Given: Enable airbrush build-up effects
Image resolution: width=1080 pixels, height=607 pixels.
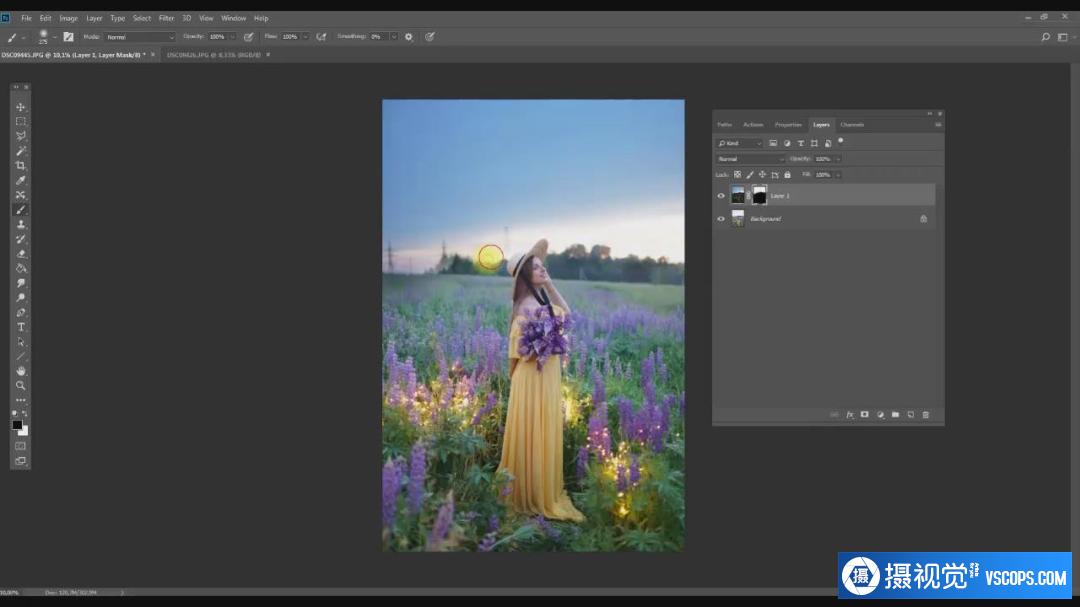Looking at the screenshot, I should click(x=322, y=37).
